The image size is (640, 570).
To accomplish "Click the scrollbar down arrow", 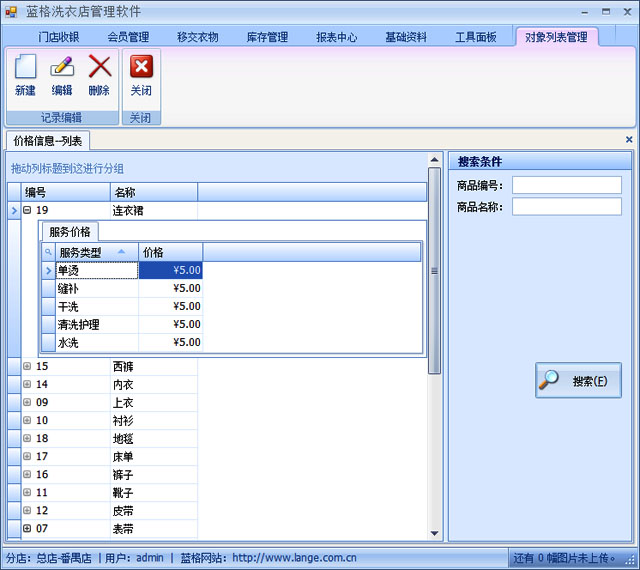I will click(x=434, y=533).
